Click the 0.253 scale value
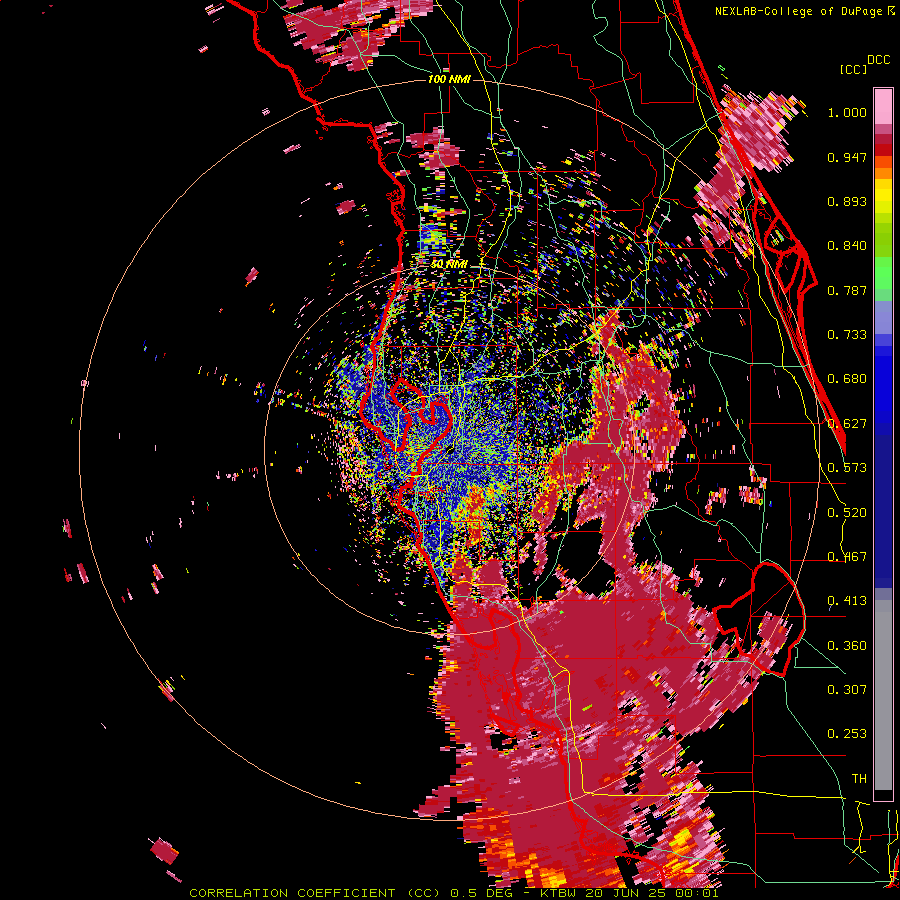The image size is (900, 900). click(x=847, y=734)
